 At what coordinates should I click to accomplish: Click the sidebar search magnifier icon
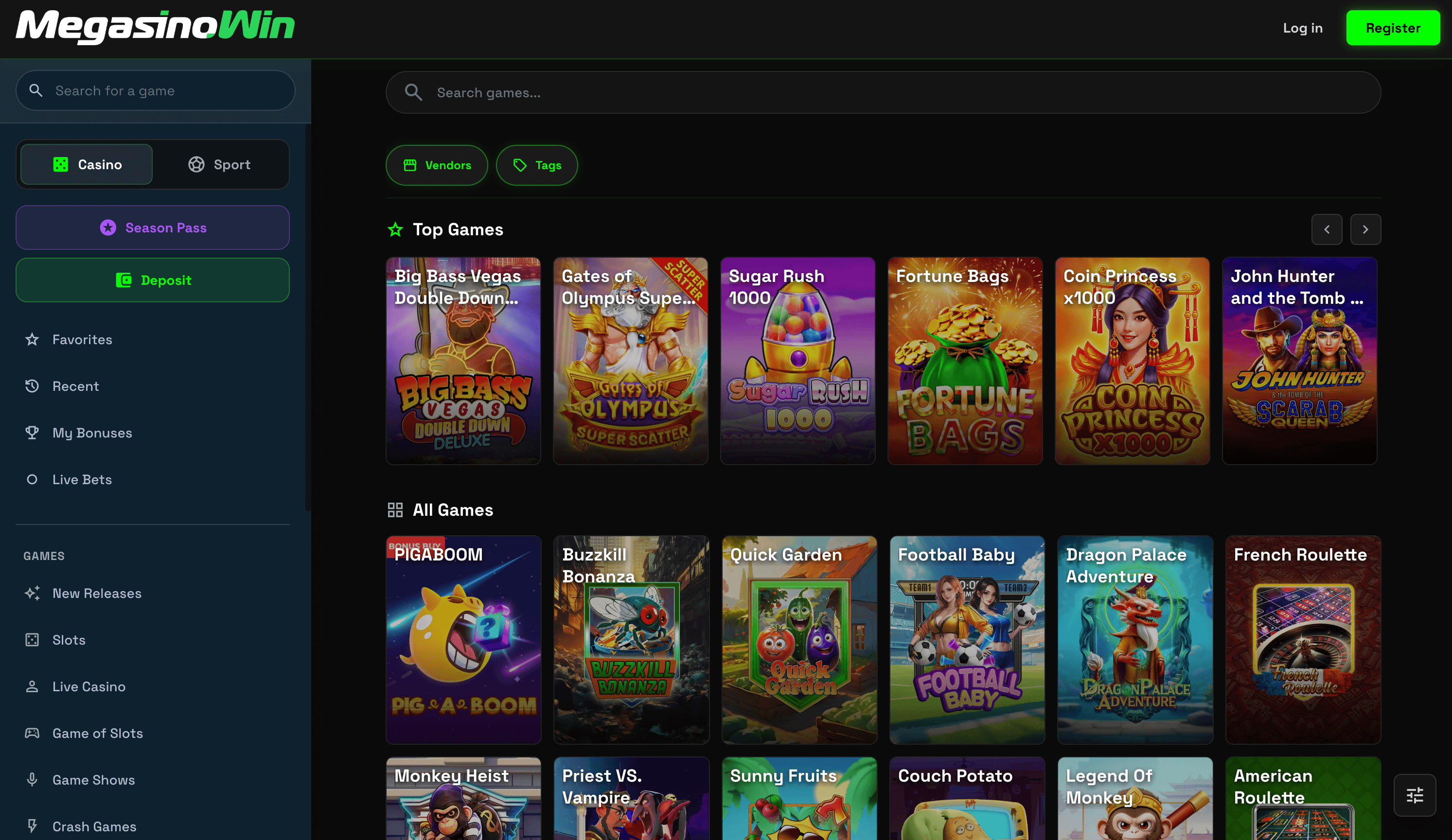[35, 90]
